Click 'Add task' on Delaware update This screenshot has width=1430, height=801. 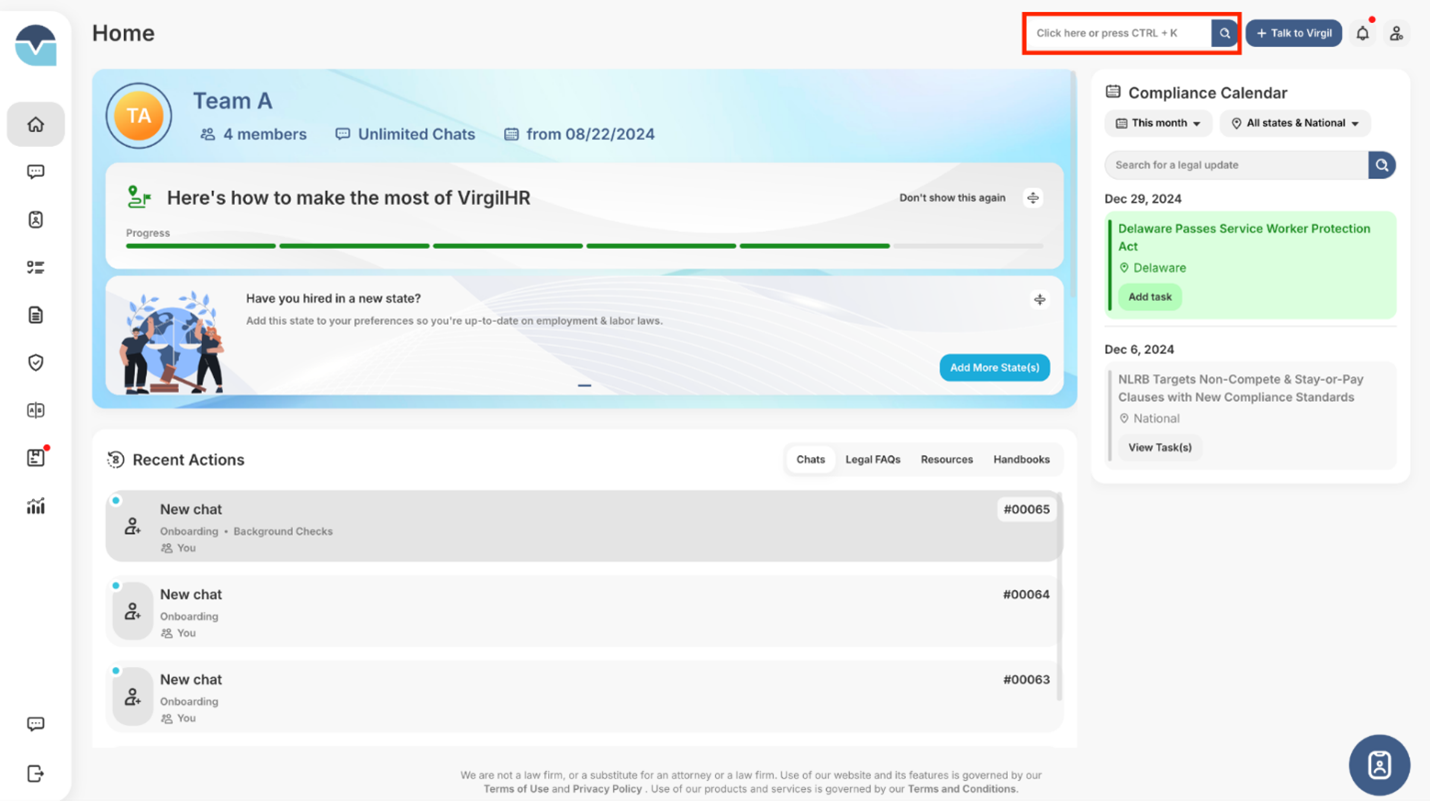(1150, 297)
